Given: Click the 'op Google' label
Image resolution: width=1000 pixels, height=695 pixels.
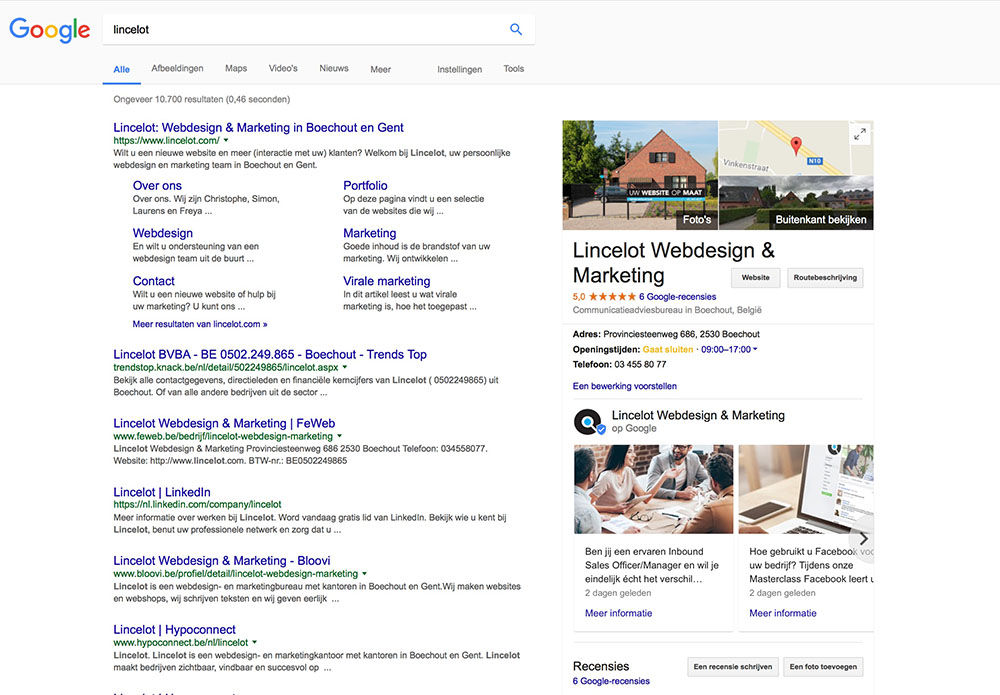Looking at the screenshot, I should click(634, 428).
